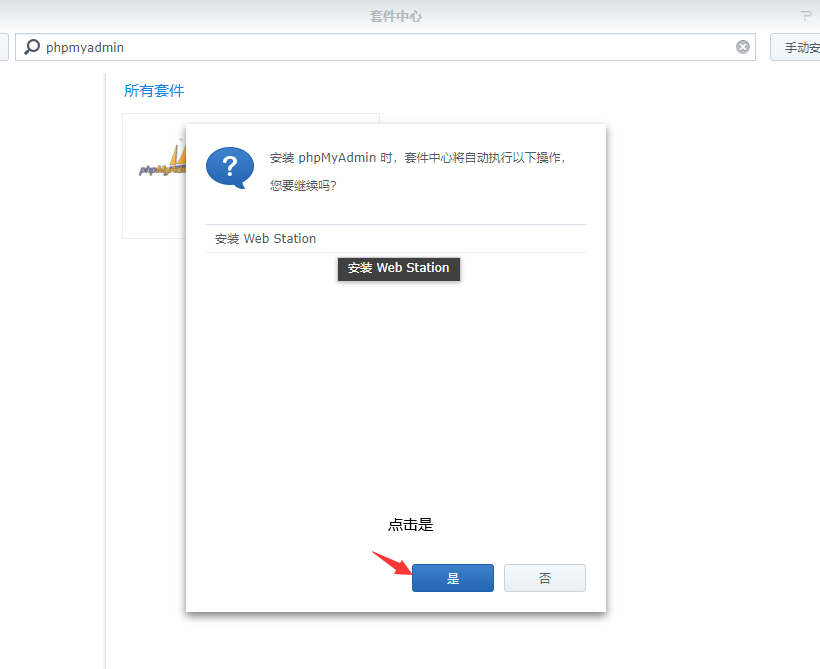The height and width of the screenshot is (669, 820).
Task: Click the phpmyadmin search input field
Action: pos(200,46)
